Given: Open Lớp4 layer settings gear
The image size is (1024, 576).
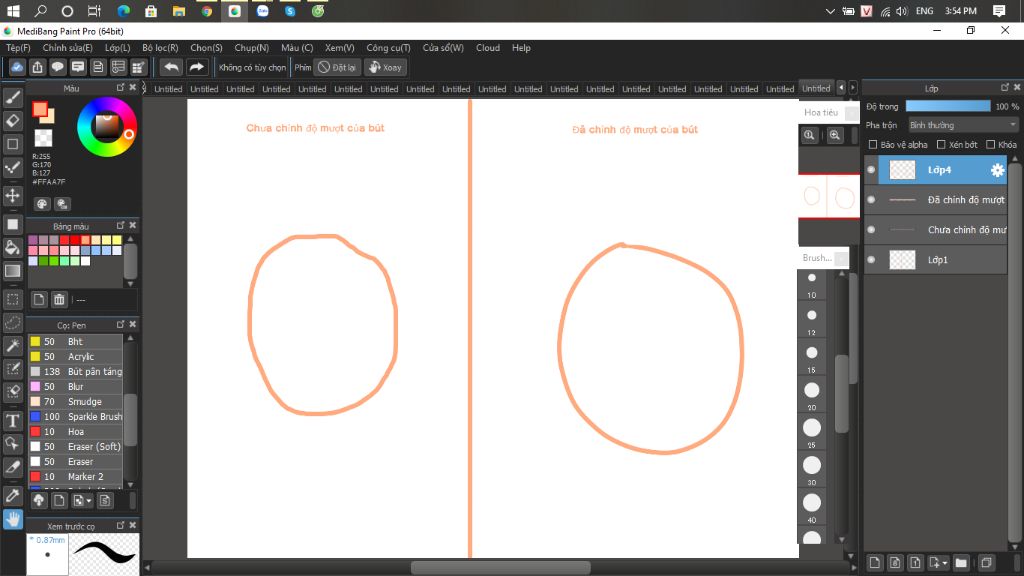Looking at the screenshot, I should tap(997, 170).
